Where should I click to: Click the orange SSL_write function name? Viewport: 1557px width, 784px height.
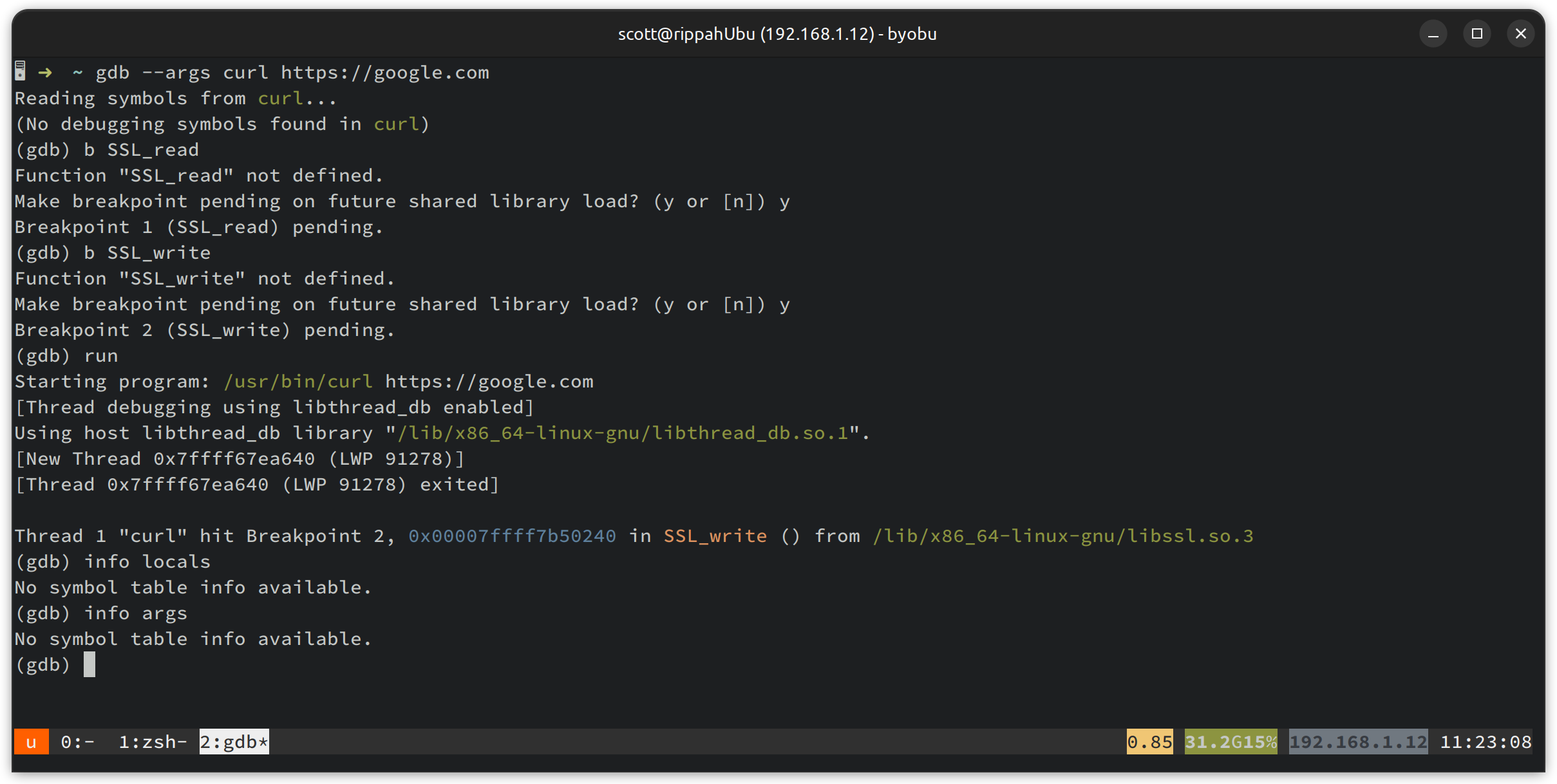pyautogui.click(x=715, y=536)
